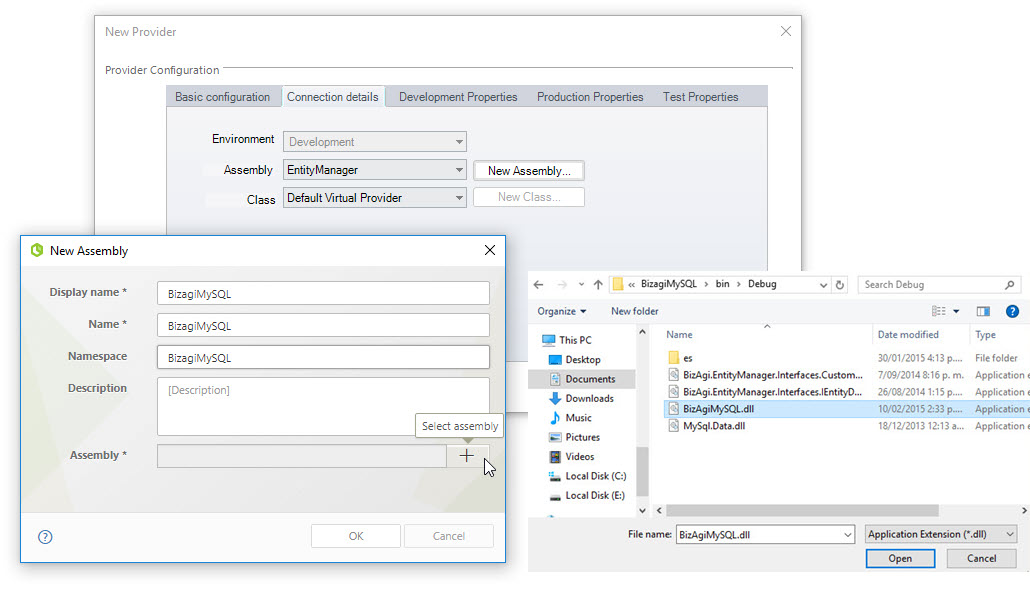Sort files by Type column
This screenshot has height=597, width=1030.
click(985, 334)
